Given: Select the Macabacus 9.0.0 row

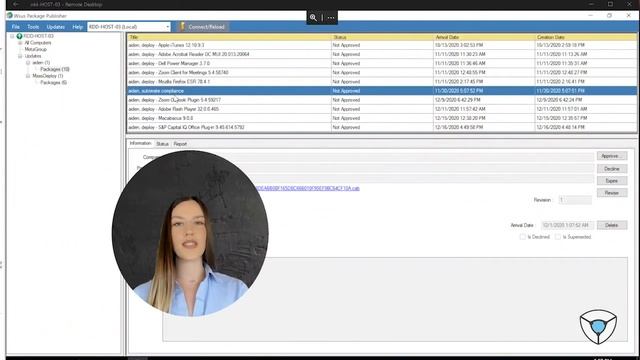Looking at the screenshot, I should (382, 118).
